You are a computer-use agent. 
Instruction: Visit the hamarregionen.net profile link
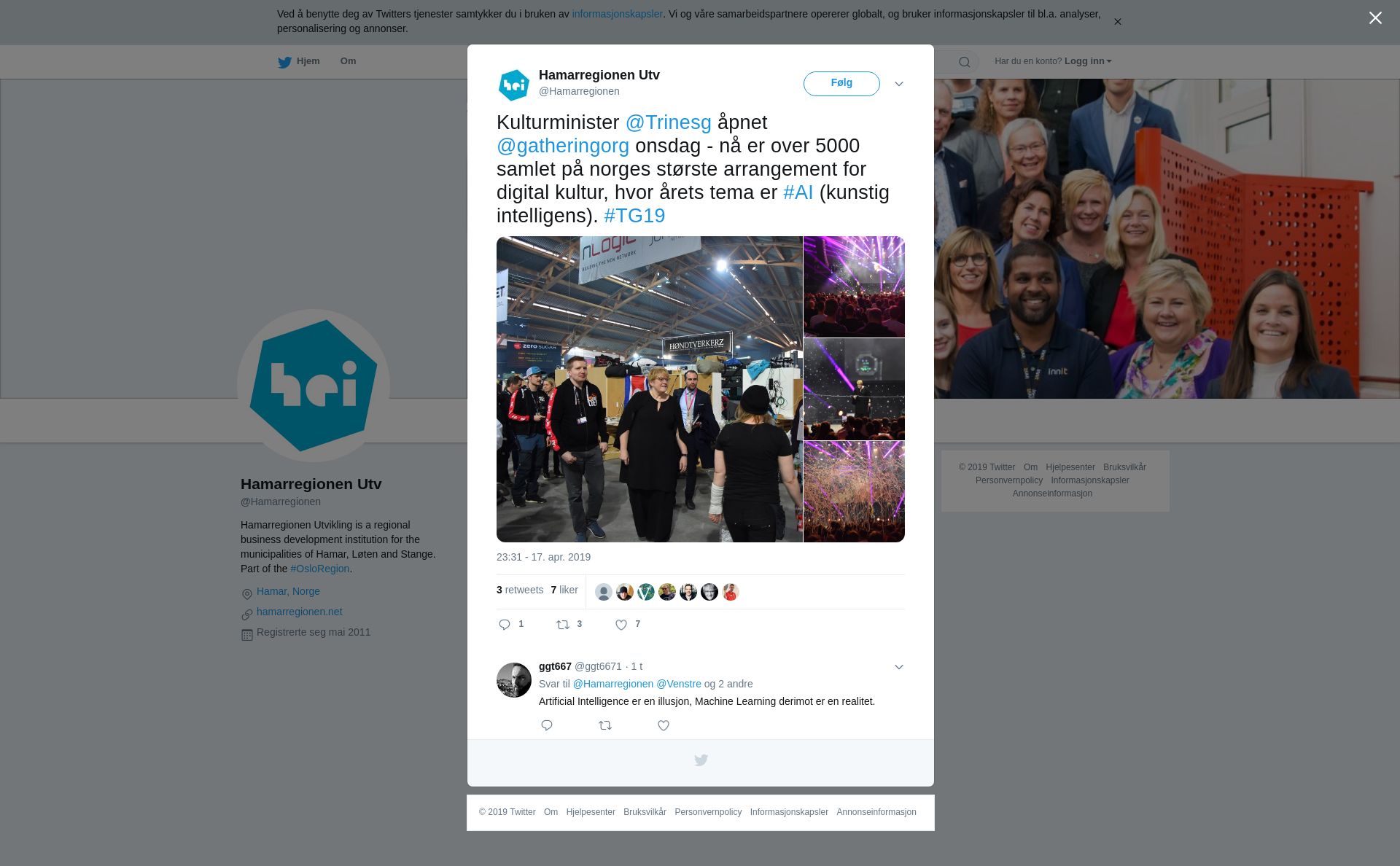click(300, 612)
